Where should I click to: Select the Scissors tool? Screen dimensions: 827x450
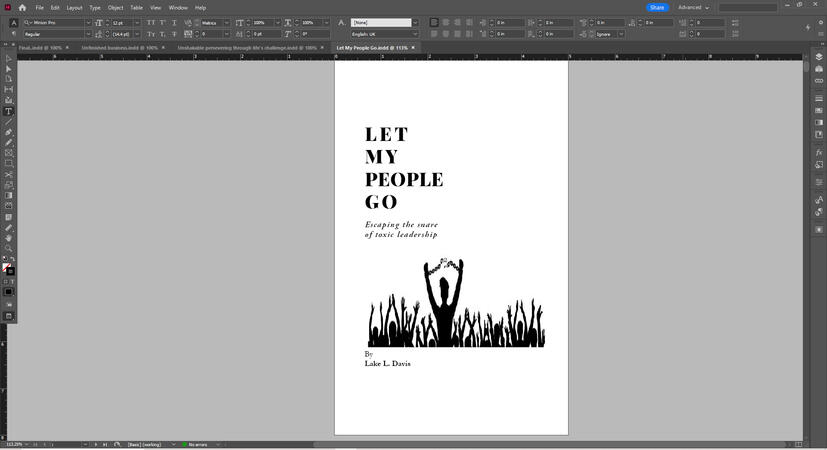pos(9,174)
